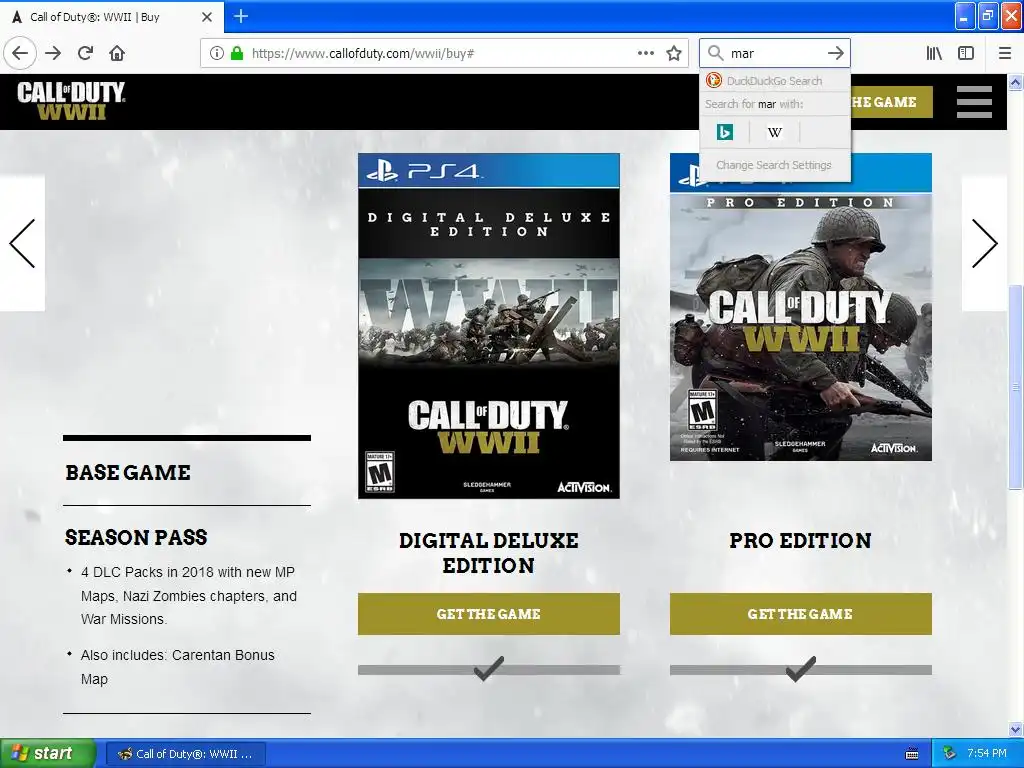Open the Library toolbar icon

tap(934, 53)
